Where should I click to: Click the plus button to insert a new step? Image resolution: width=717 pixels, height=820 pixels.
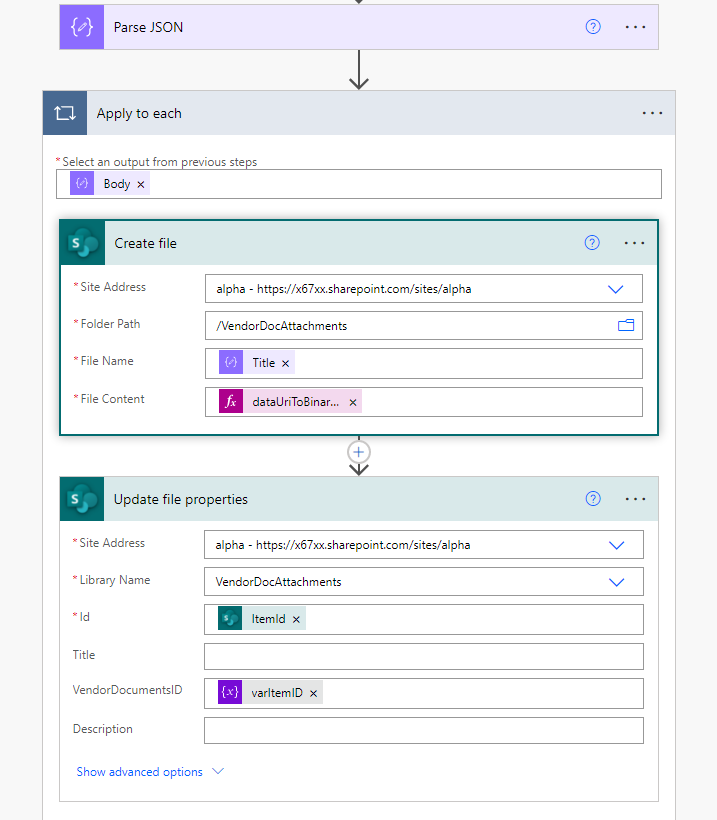[x=358, y=451]
